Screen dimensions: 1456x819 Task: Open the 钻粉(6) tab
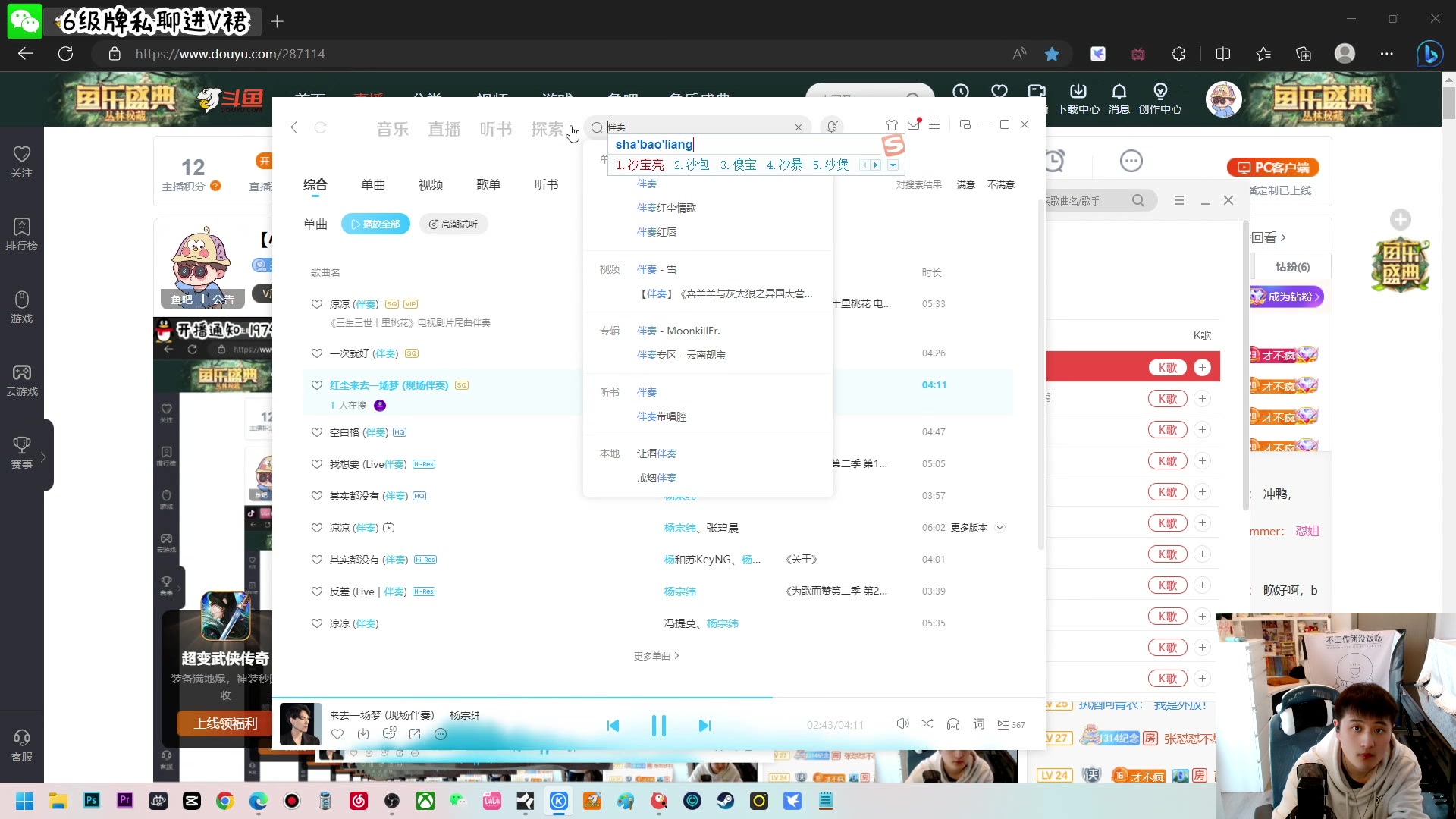[x=1292, y=267]
